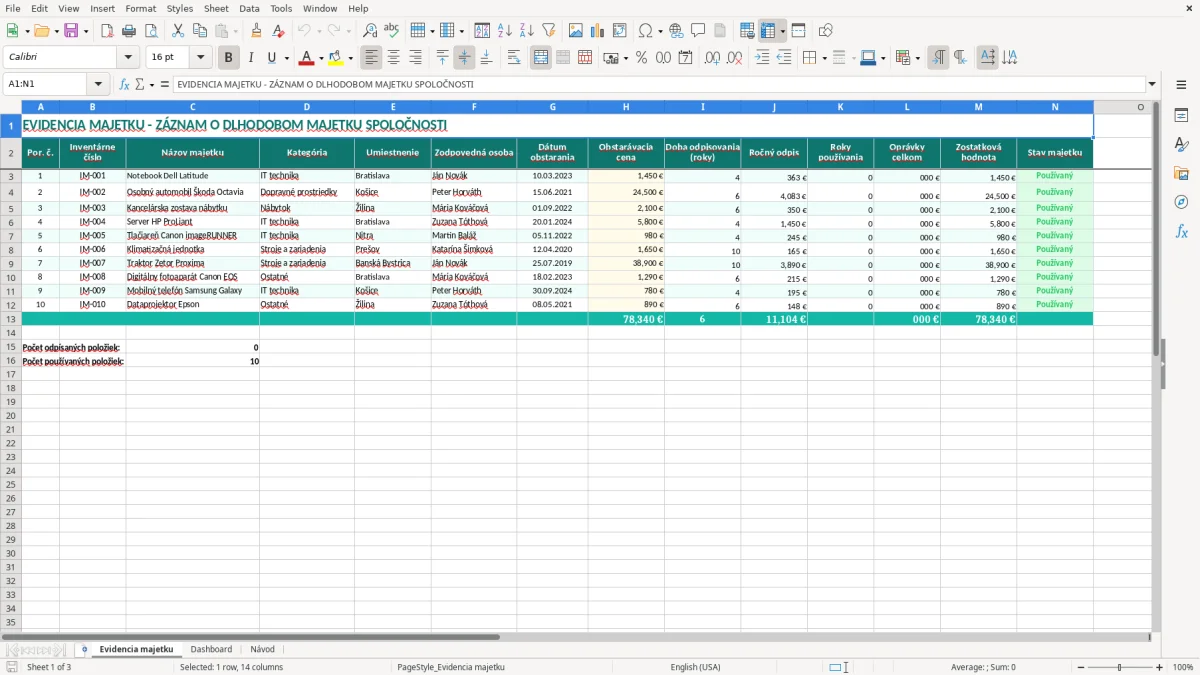Click the Insert Comment icon
Image resolution: width=1200 pixels, height=675 pixels.
point(698,31)
